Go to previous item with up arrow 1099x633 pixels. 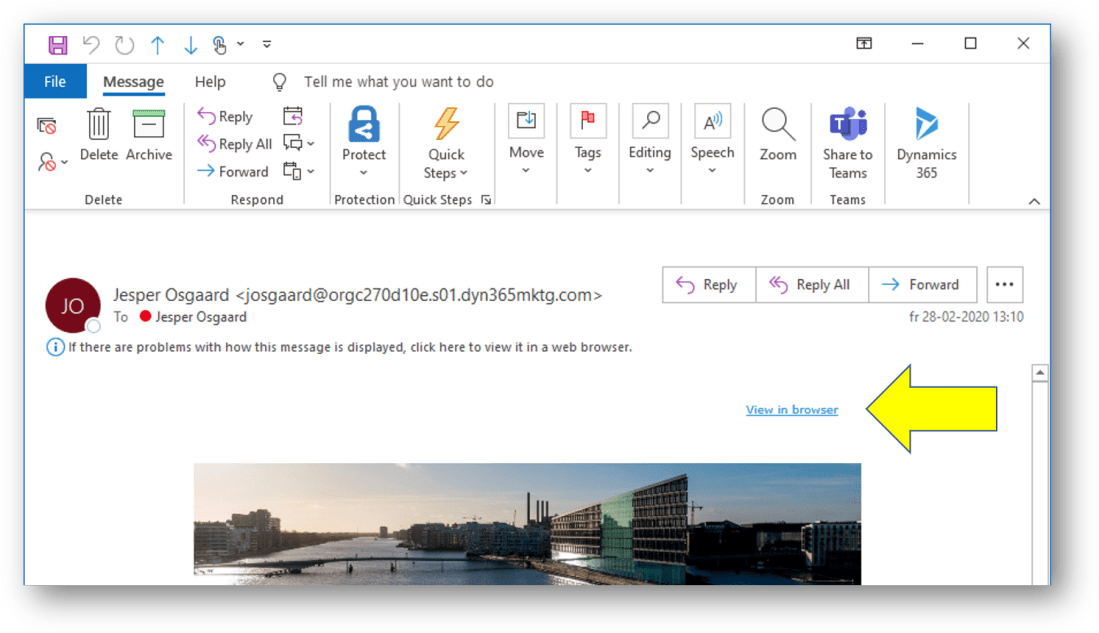point(157,44)
